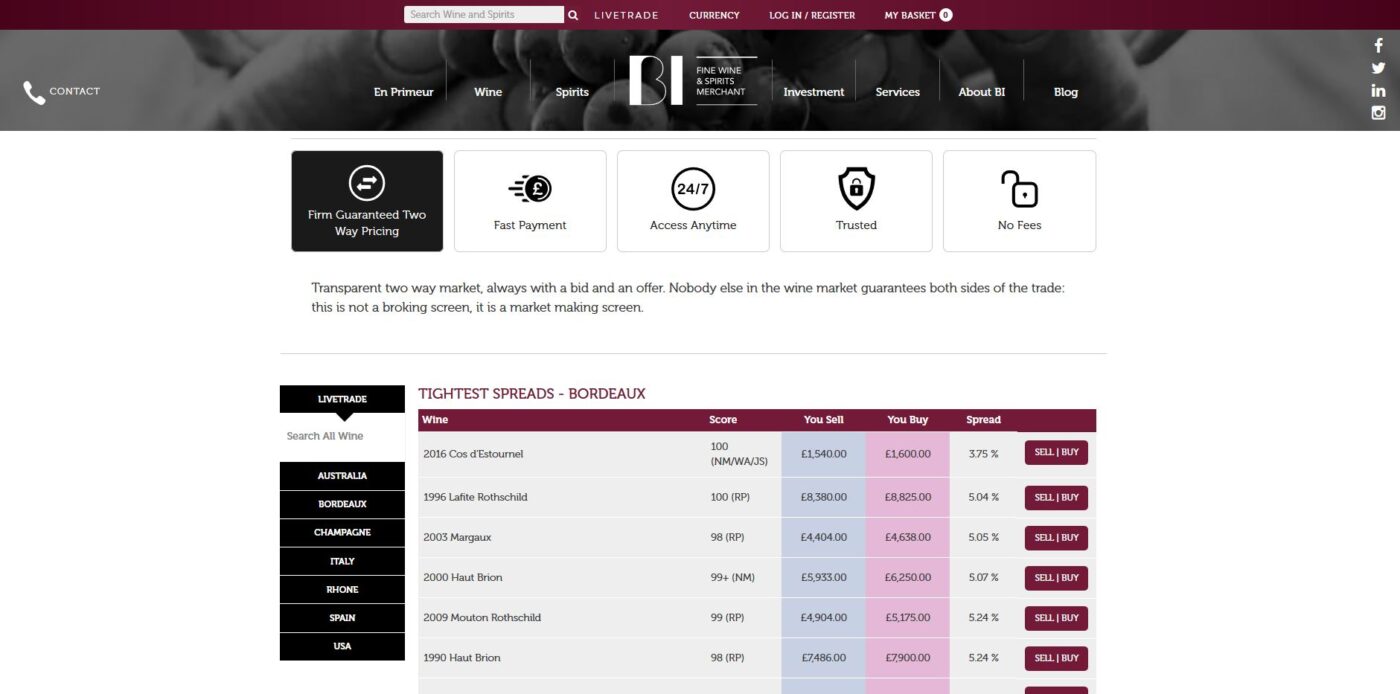Open the CURRENCY selector
The width and height of the screenshot is (1400, 694).
click(x=714, y=15)
